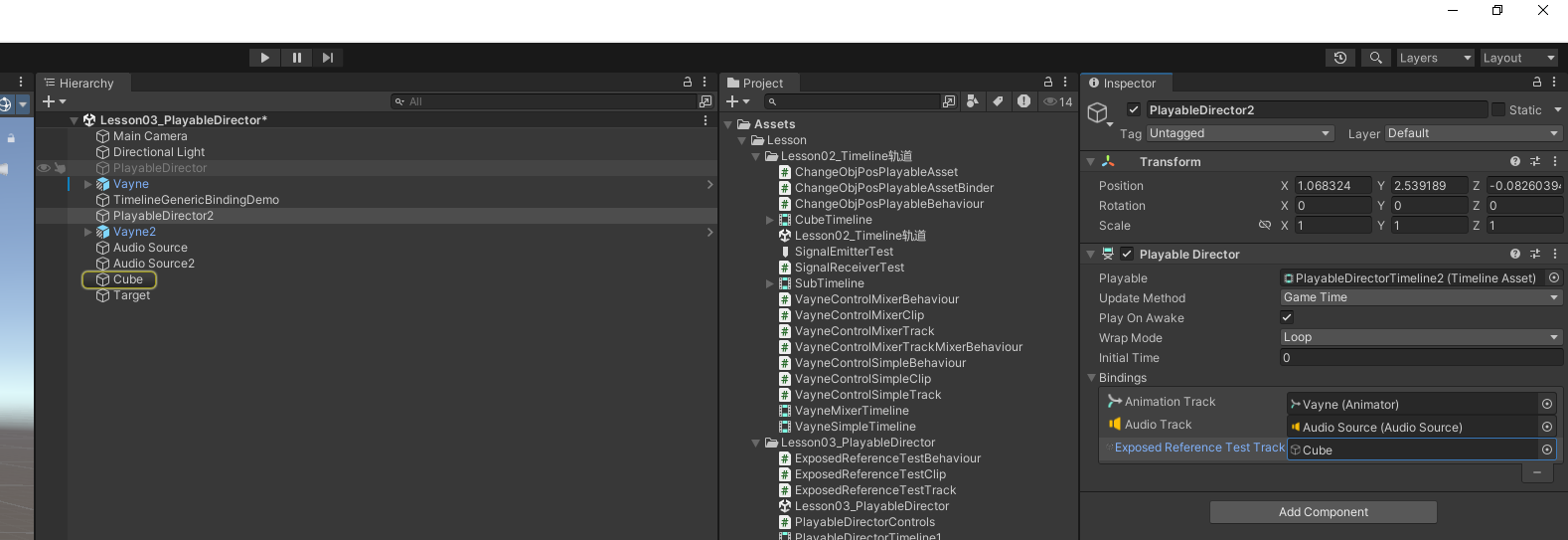
Task: Click the Add Component button
Action: point(1323,512)
